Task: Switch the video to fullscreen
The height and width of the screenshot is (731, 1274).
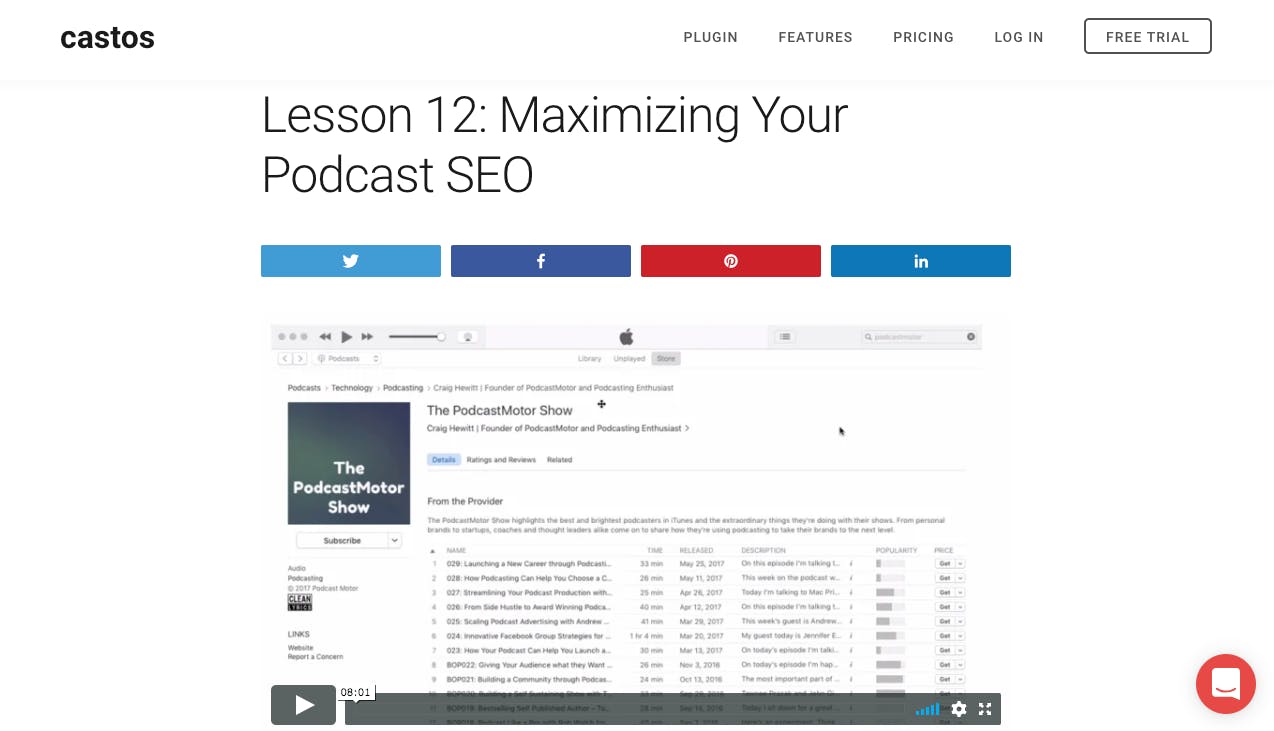Action: tap(985, 709)
